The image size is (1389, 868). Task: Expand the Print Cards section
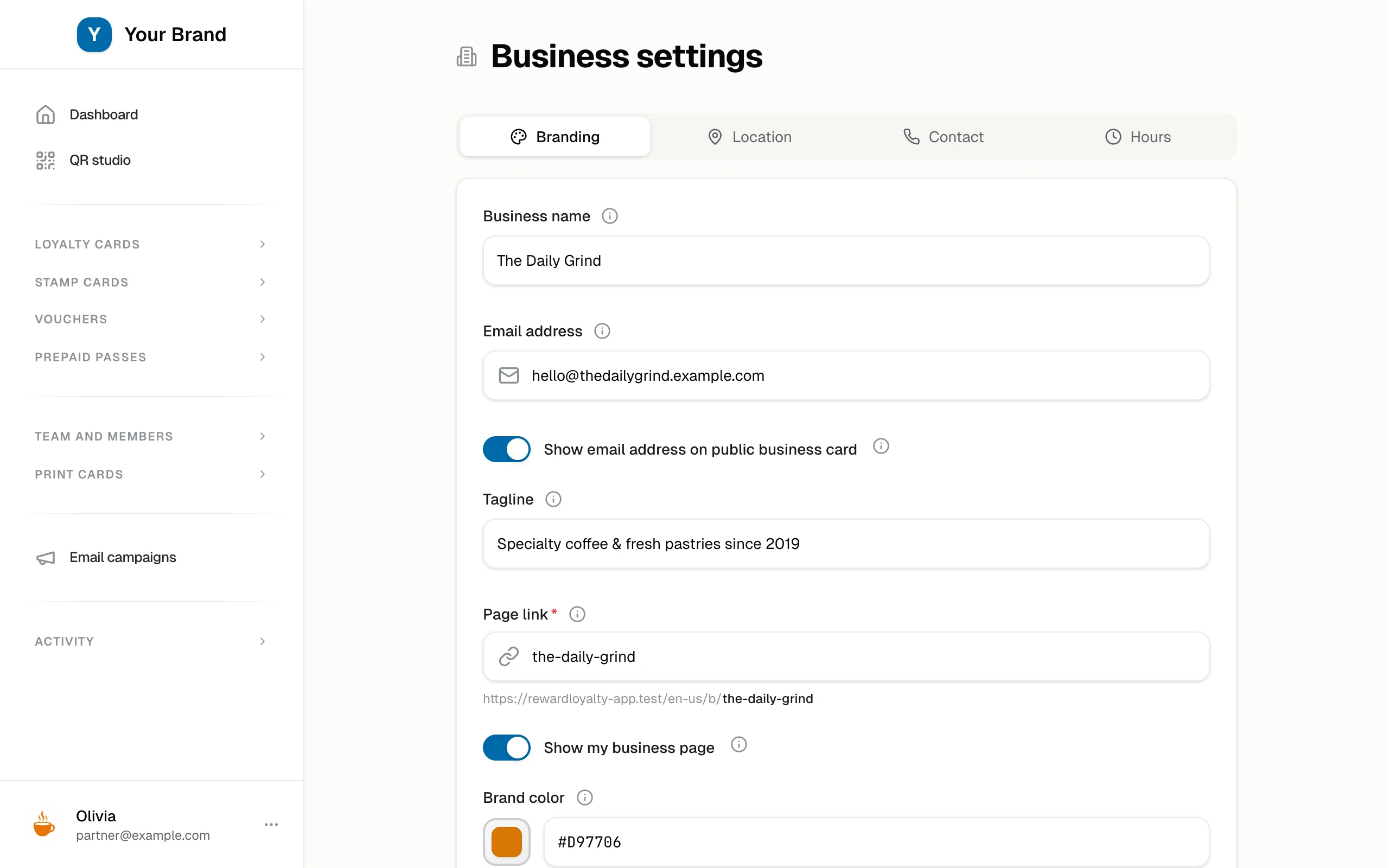click(151, 474)
